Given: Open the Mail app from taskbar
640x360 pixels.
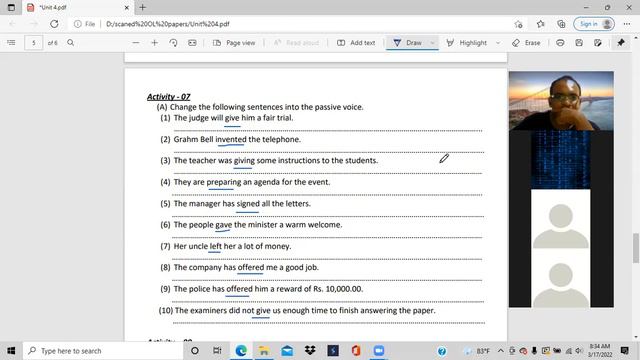Looking at the screenshot, I should (287, 351).
